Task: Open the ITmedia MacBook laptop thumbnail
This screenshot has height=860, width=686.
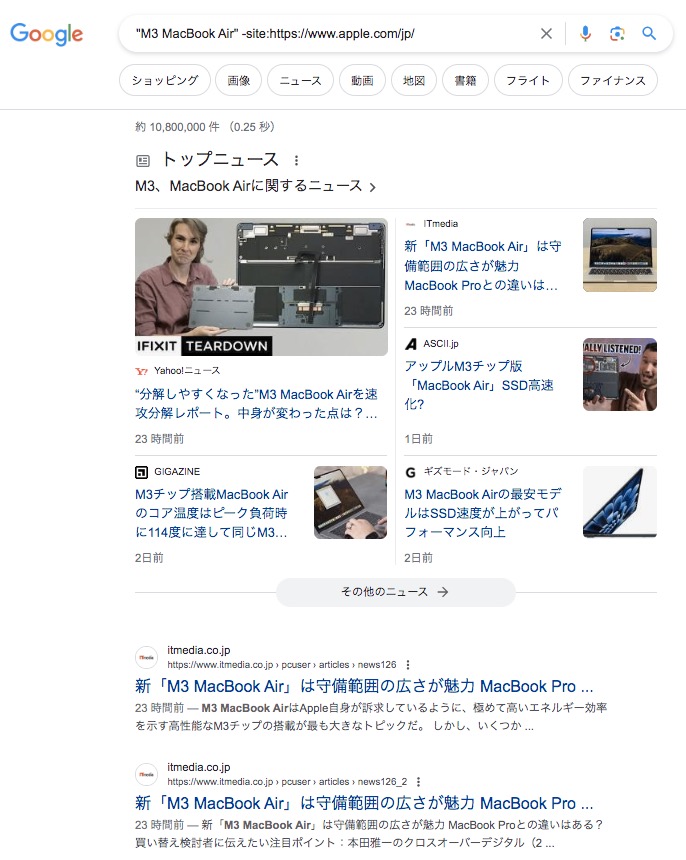Action: point(620,255)
